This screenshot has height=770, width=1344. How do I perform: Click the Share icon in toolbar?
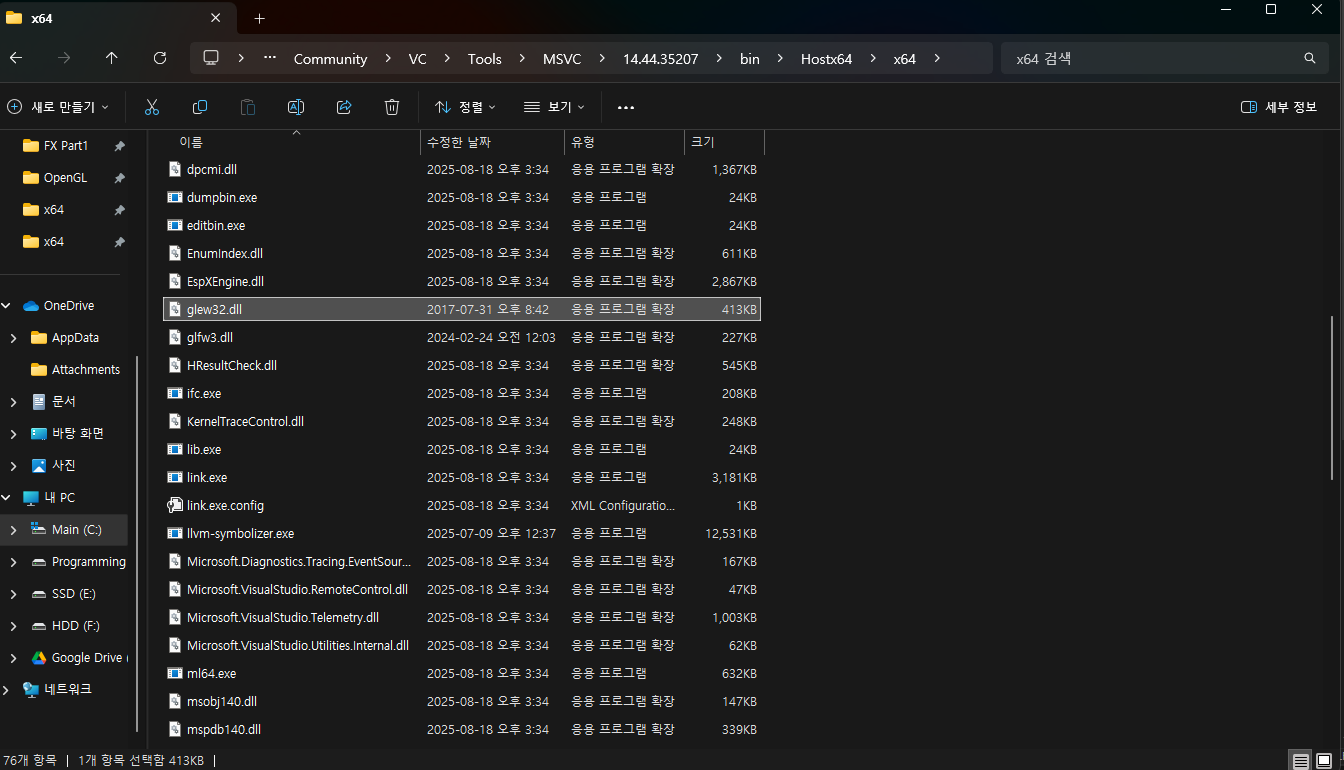pyautogui.click(x=344, y=107)
